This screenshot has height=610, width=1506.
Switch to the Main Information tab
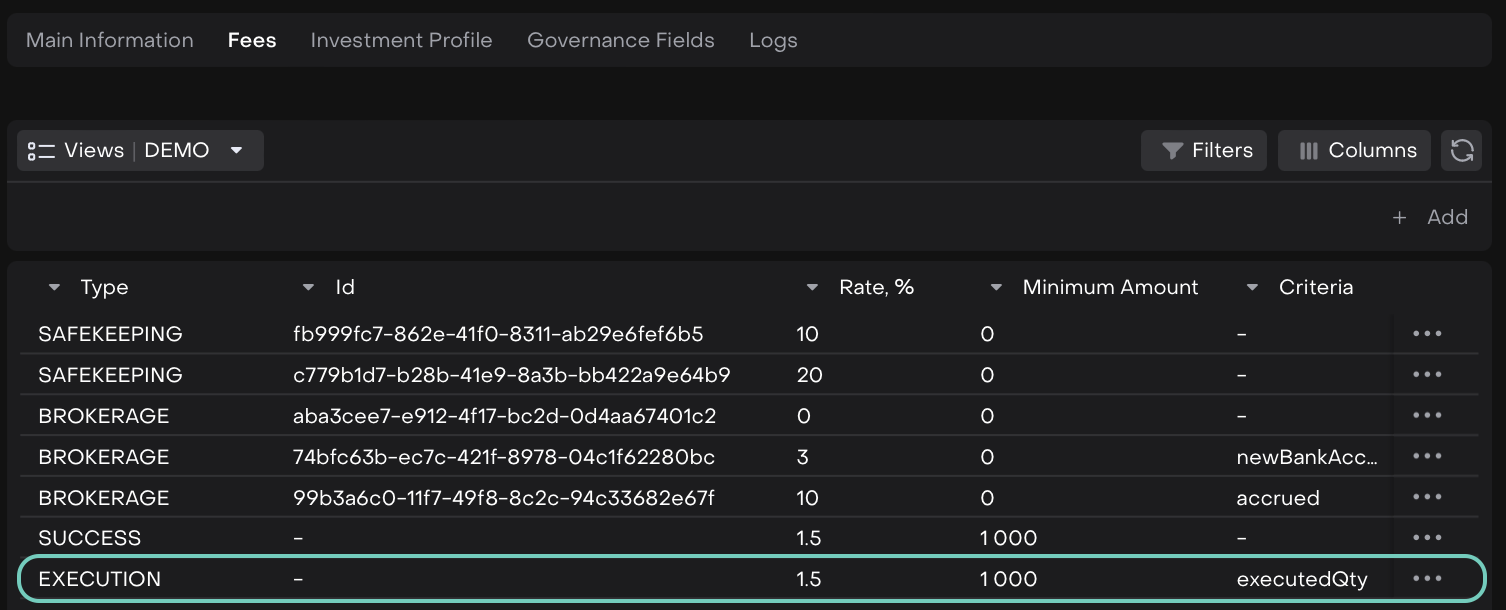pos(110,41)
